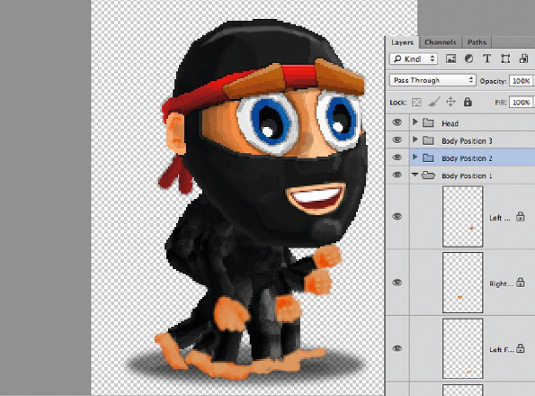Lock position move icon
Viewport: 535px width, 396px height.
[x=451, y=102]
